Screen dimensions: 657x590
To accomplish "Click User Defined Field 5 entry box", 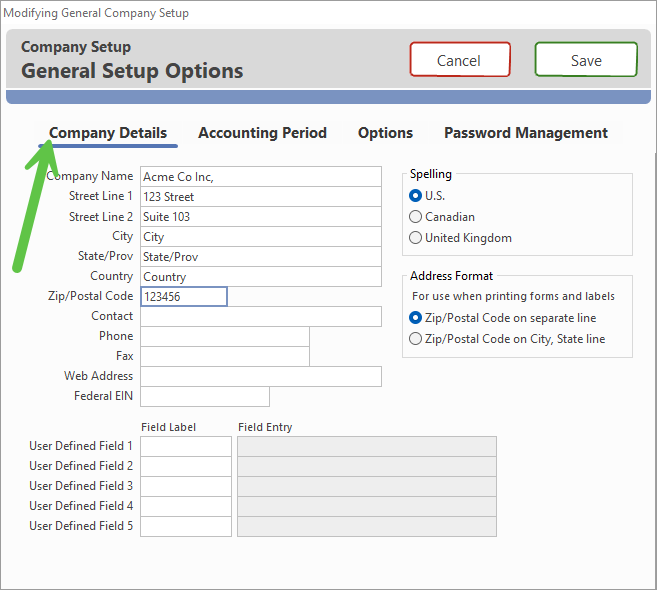I will [x=367, y=526].
